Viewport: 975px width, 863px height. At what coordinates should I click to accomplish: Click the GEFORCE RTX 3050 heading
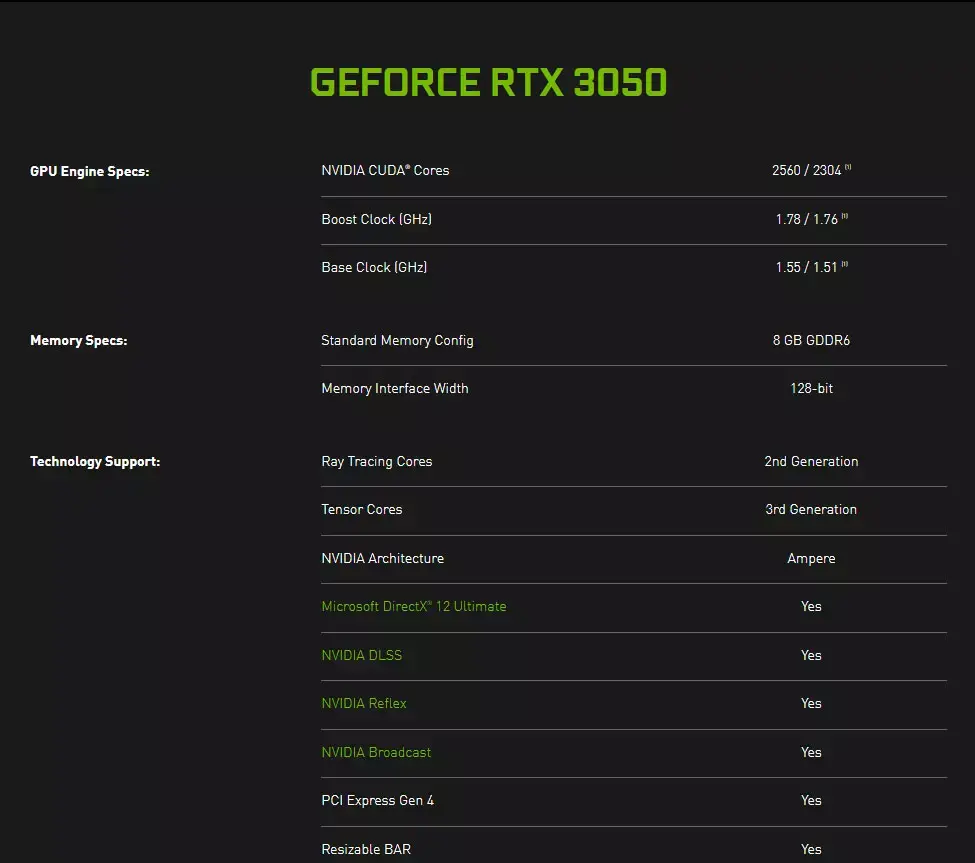(x=488, y=83)
